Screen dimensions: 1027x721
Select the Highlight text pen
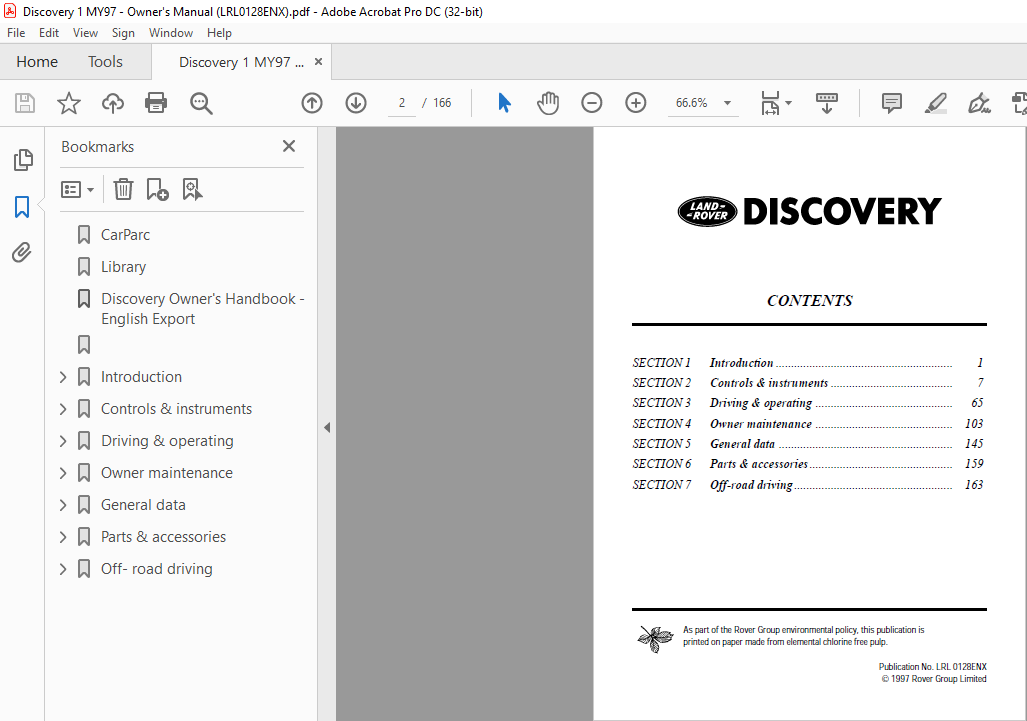pyautogui.click(x=935, y=103)
